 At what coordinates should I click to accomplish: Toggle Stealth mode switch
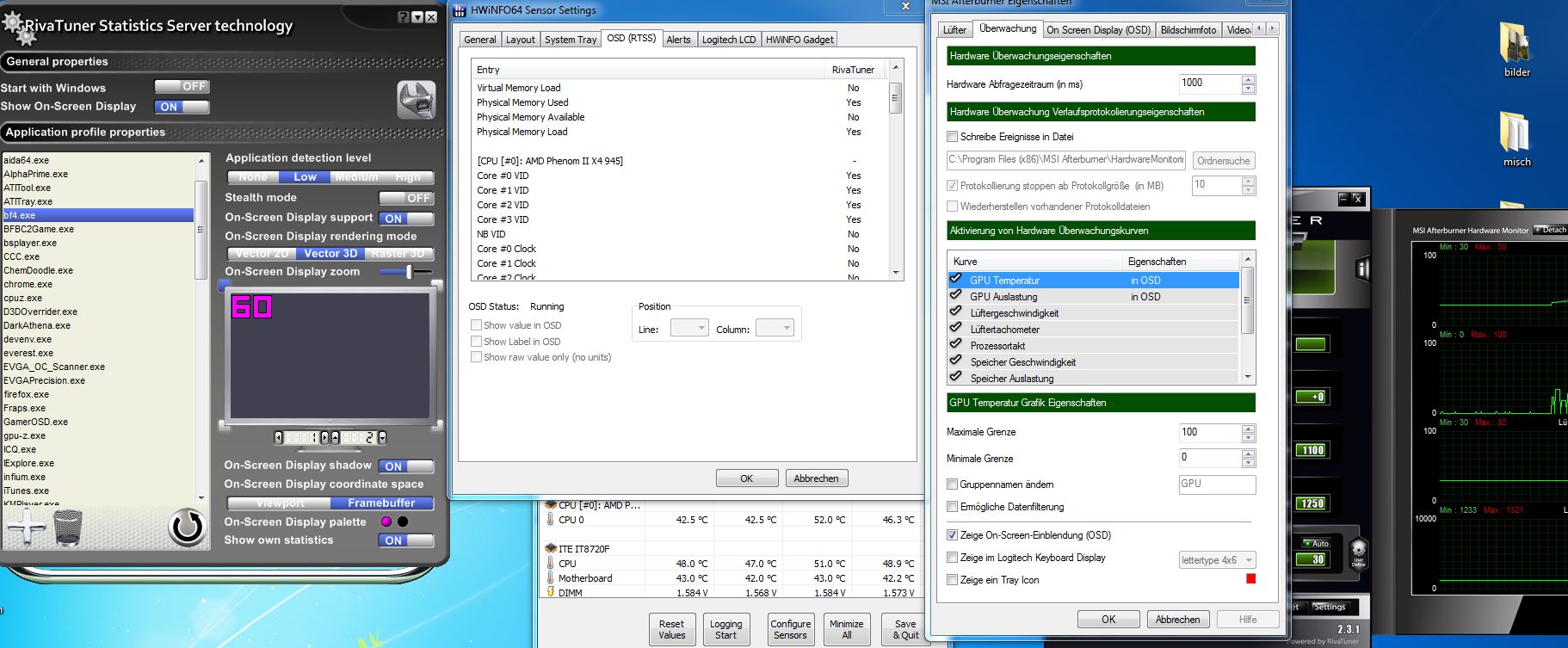pyautogui.click(x=406, y=198)
